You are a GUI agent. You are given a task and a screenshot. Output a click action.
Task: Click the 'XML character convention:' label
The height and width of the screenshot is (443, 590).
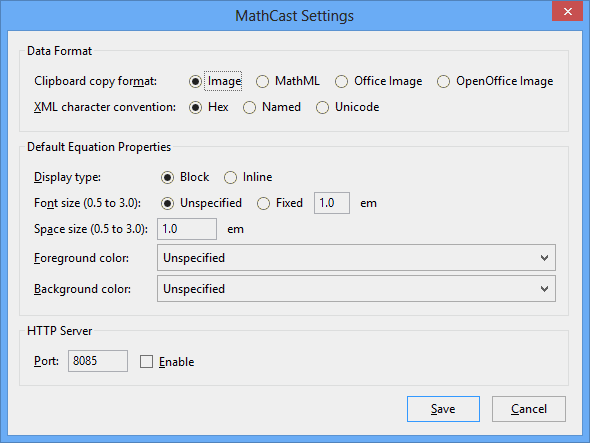(x=105, y=107)
